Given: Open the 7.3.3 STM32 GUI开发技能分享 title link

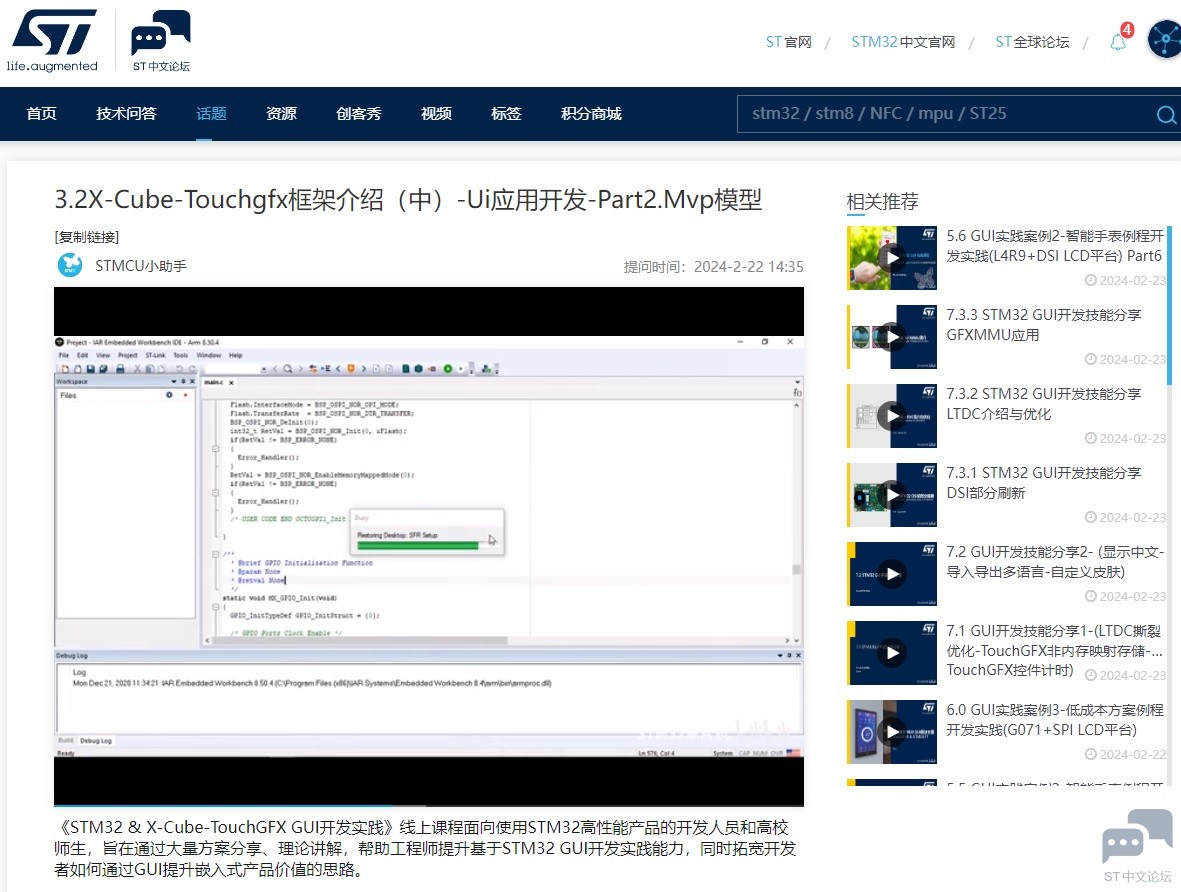Looking at the screenshot, I should pos(1044,325).
